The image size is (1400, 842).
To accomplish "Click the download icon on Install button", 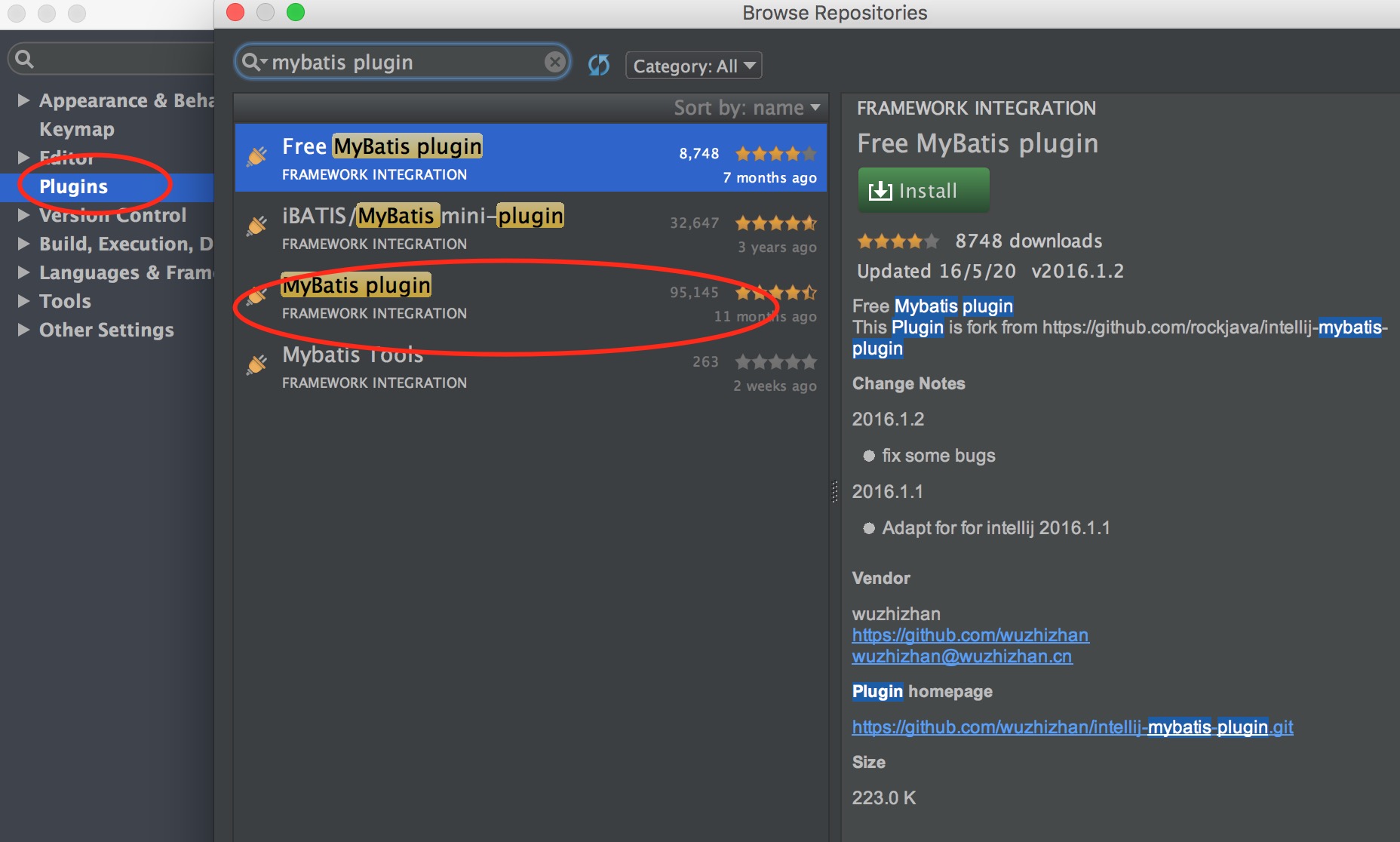I will click(880, 191).
